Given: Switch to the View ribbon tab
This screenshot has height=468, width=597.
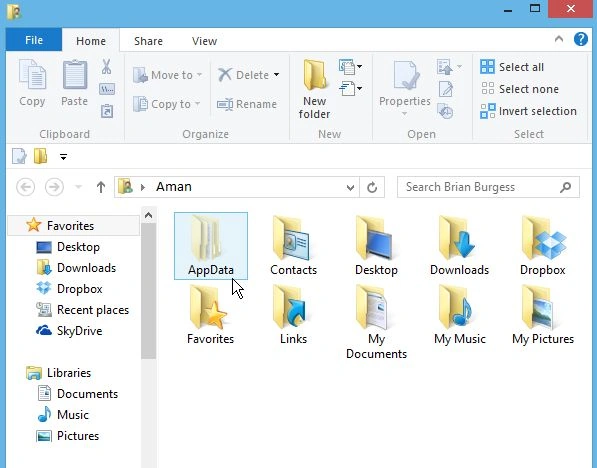Looking at the screenshot, I should coord(204,41).
